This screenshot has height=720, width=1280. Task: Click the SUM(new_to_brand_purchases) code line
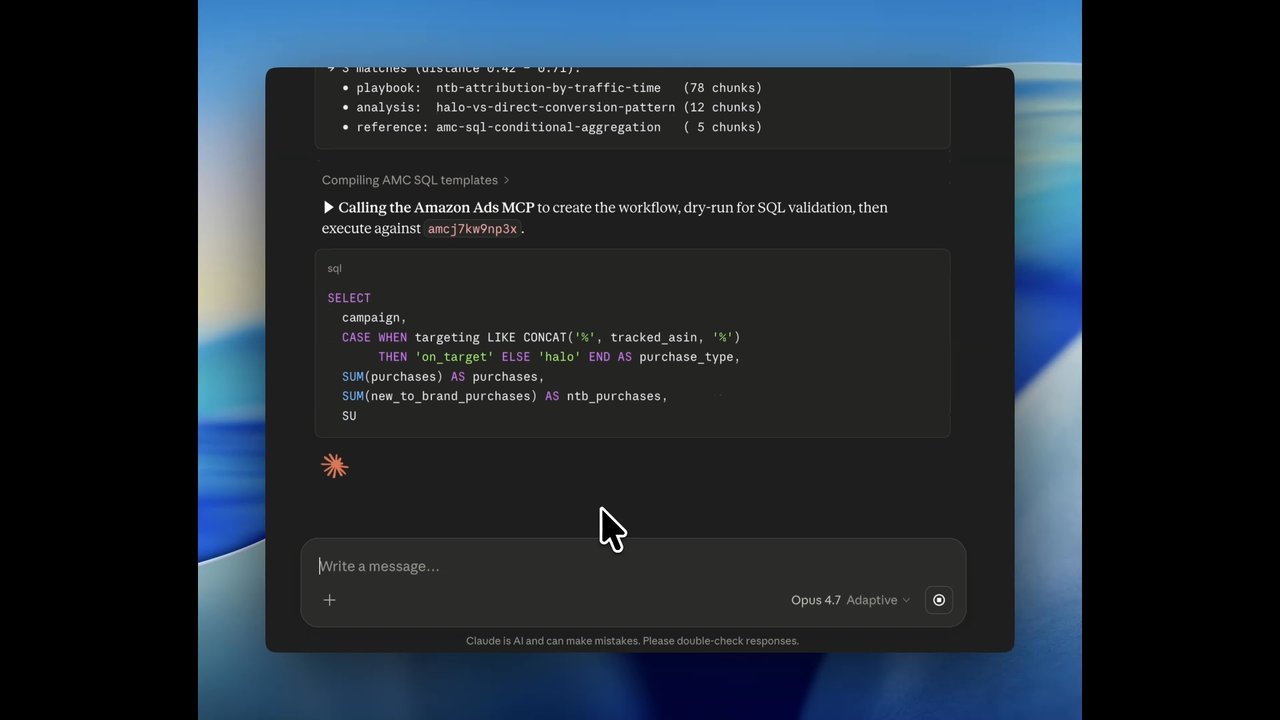[504, 396]
